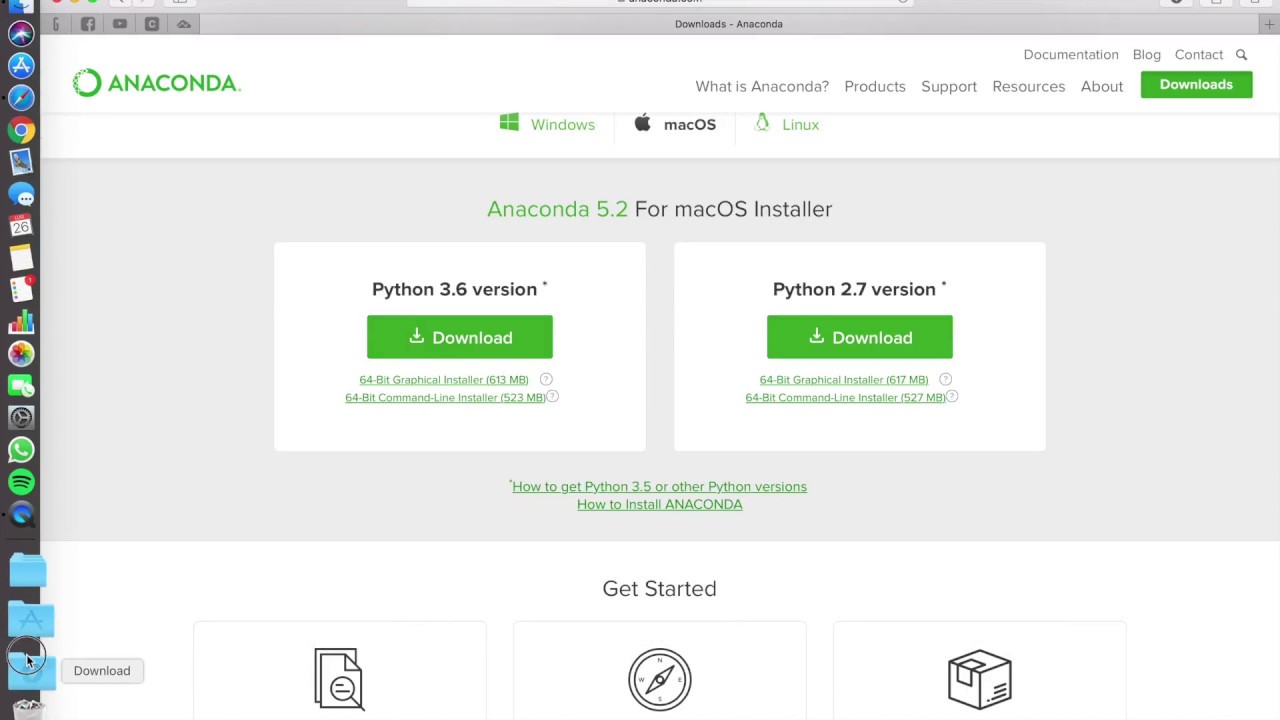1280x720 pixels.
Task: Select the Linux installer tab
Action: pos(787,124)
